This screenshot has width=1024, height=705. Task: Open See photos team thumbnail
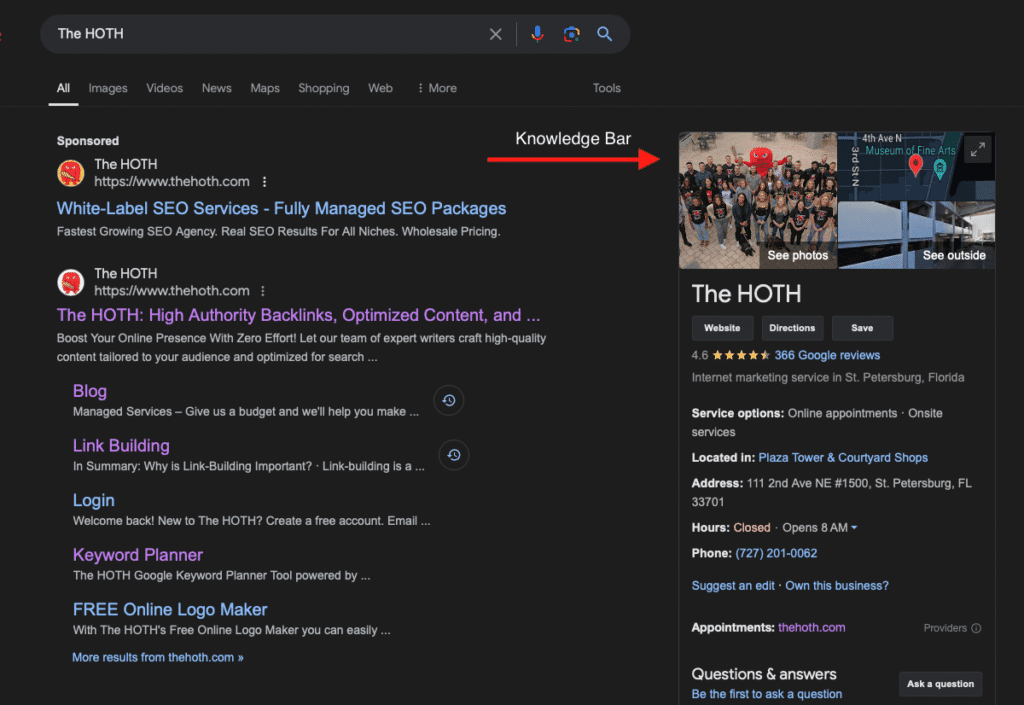(x=757, y=200)
